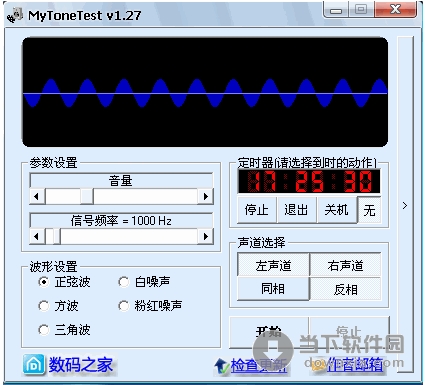Select the 正弦波 sine wave radio button

(x=43, y=282)
